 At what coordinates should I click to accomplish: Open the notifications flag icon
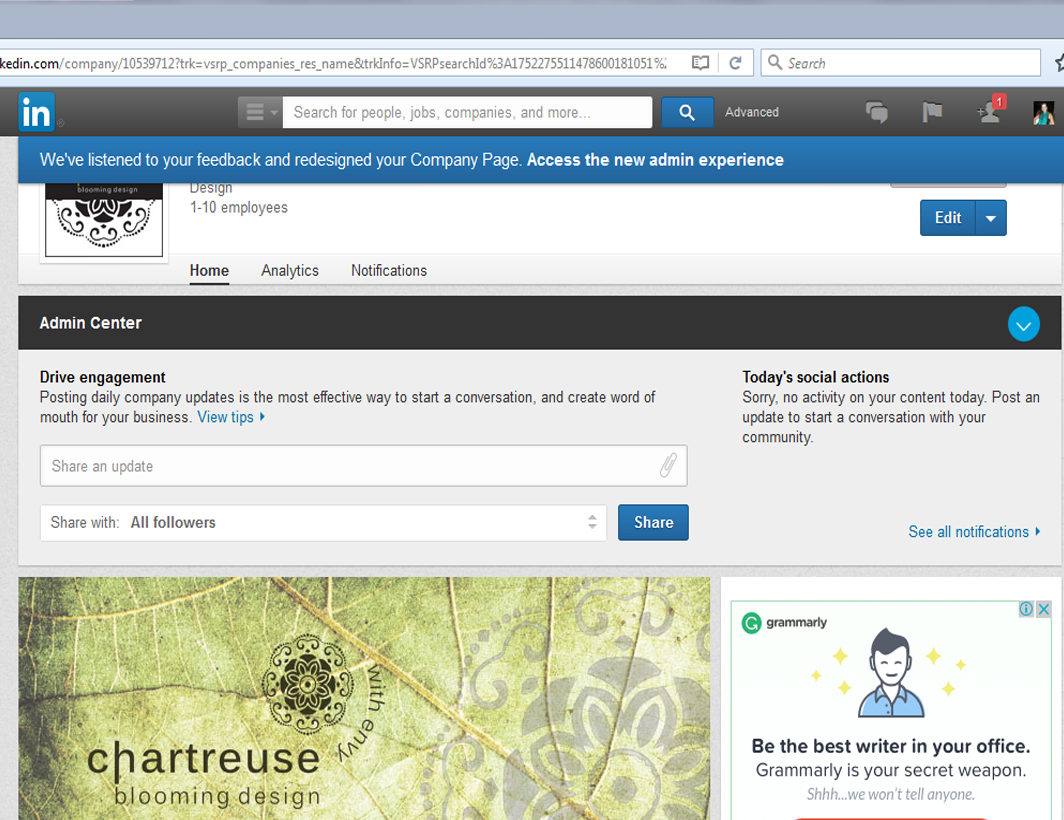(932, 113)
